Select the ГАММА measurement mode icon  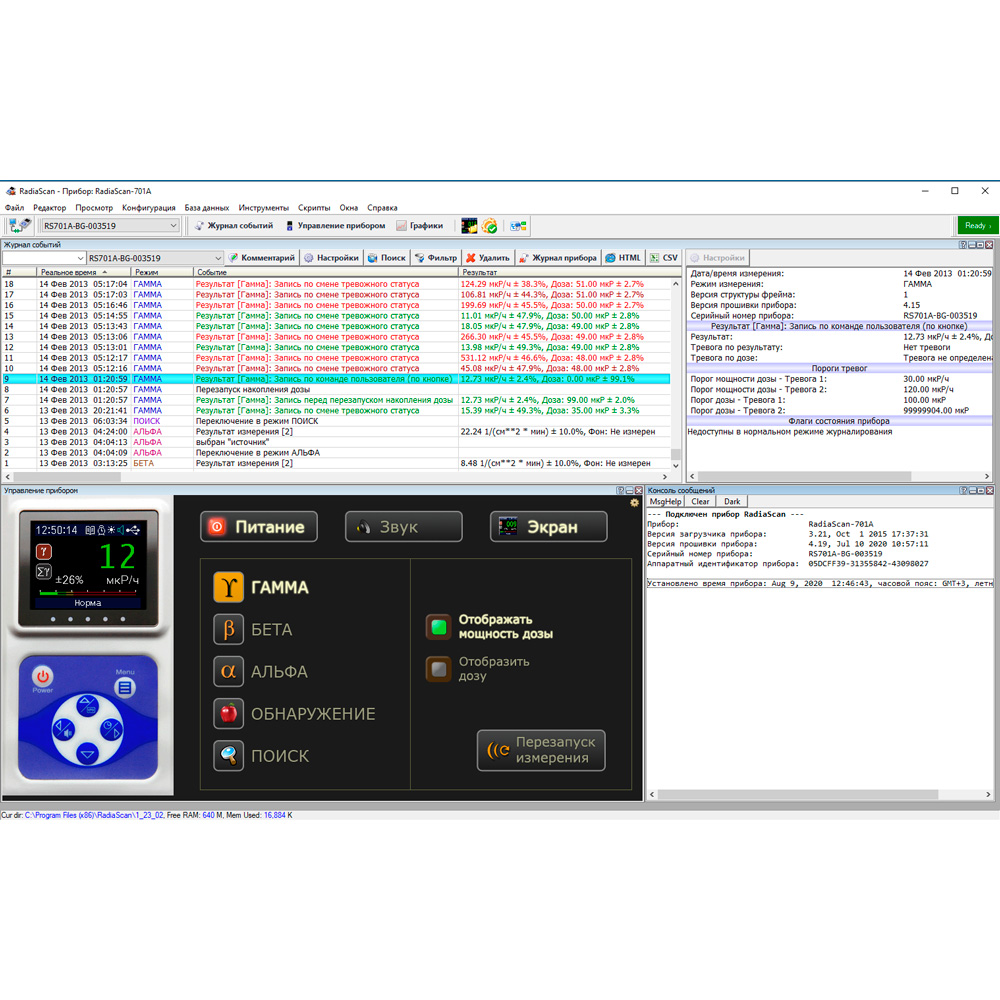(229, 588)
